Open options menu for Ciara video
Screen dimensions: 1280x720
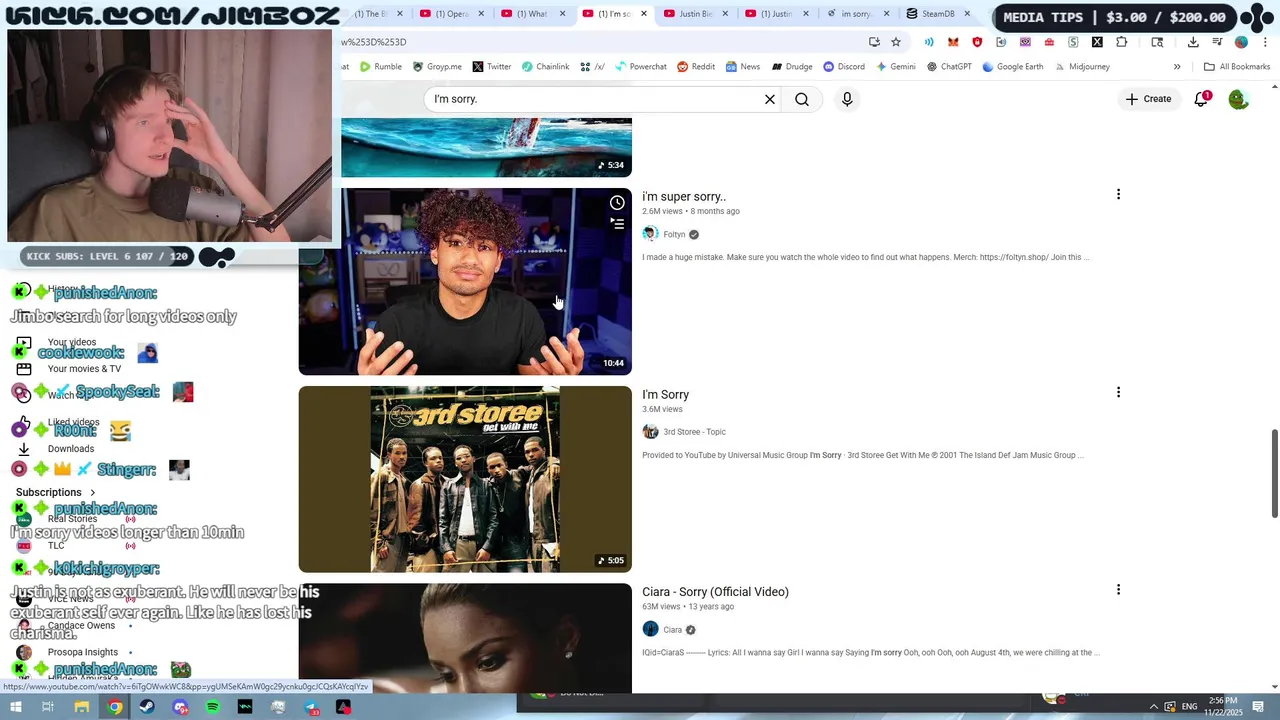1118,590
